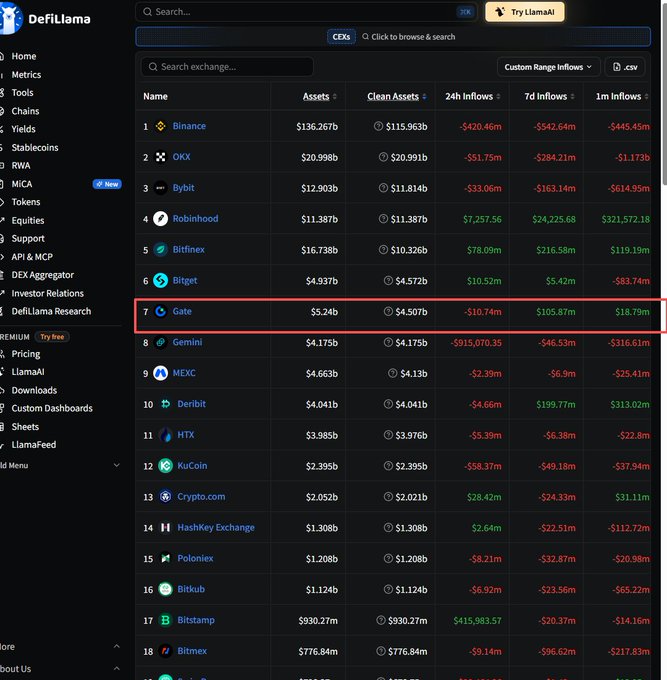Viewport: 667px width, 680px height.
Task: Click the info icon beside Gate clean assets
Action: click(388, 311)
